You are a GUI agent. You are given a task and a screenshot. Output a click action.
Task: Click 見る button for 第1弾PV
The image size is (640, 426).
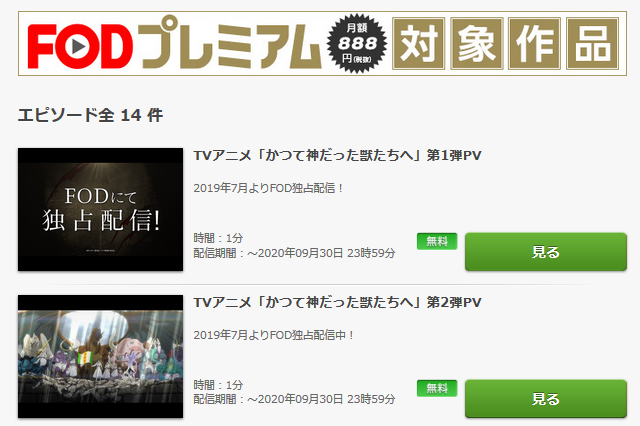click(546, 252)
